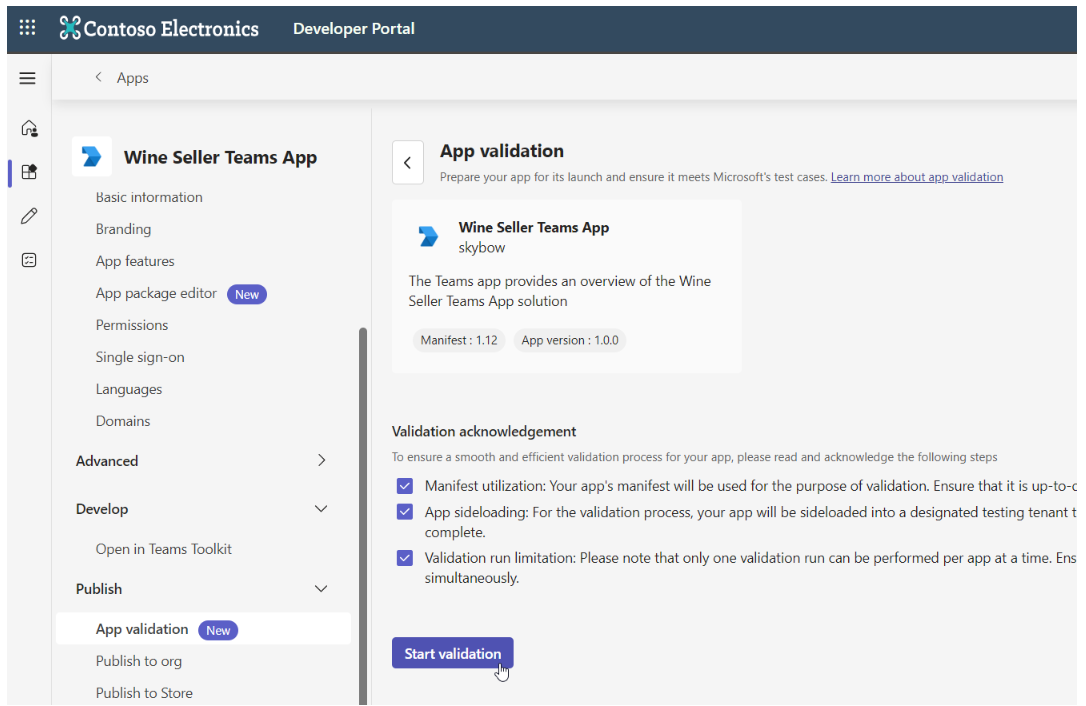Go to Publish to org

tap(139, 661)
